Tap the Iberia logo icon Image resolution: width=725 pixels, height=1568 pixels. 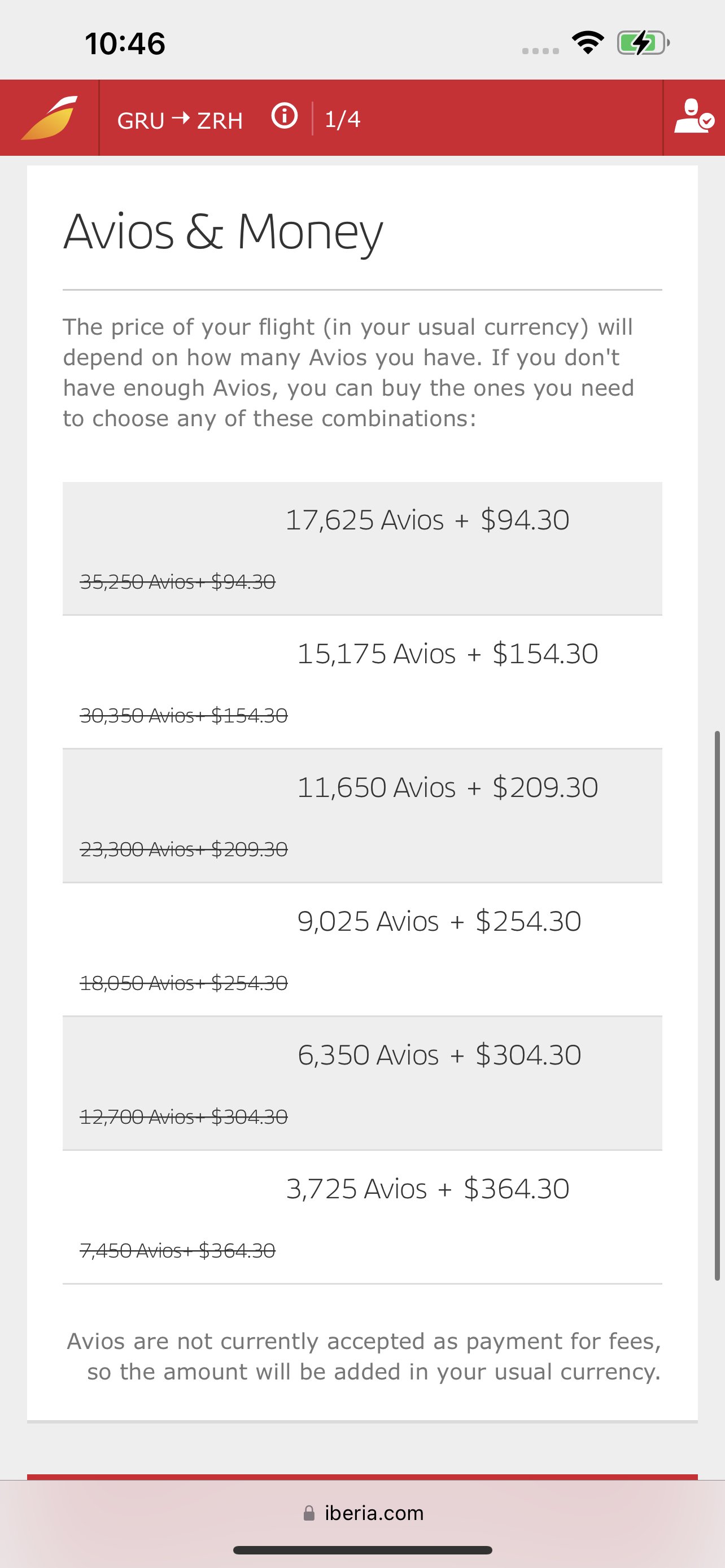pos(49,117)
